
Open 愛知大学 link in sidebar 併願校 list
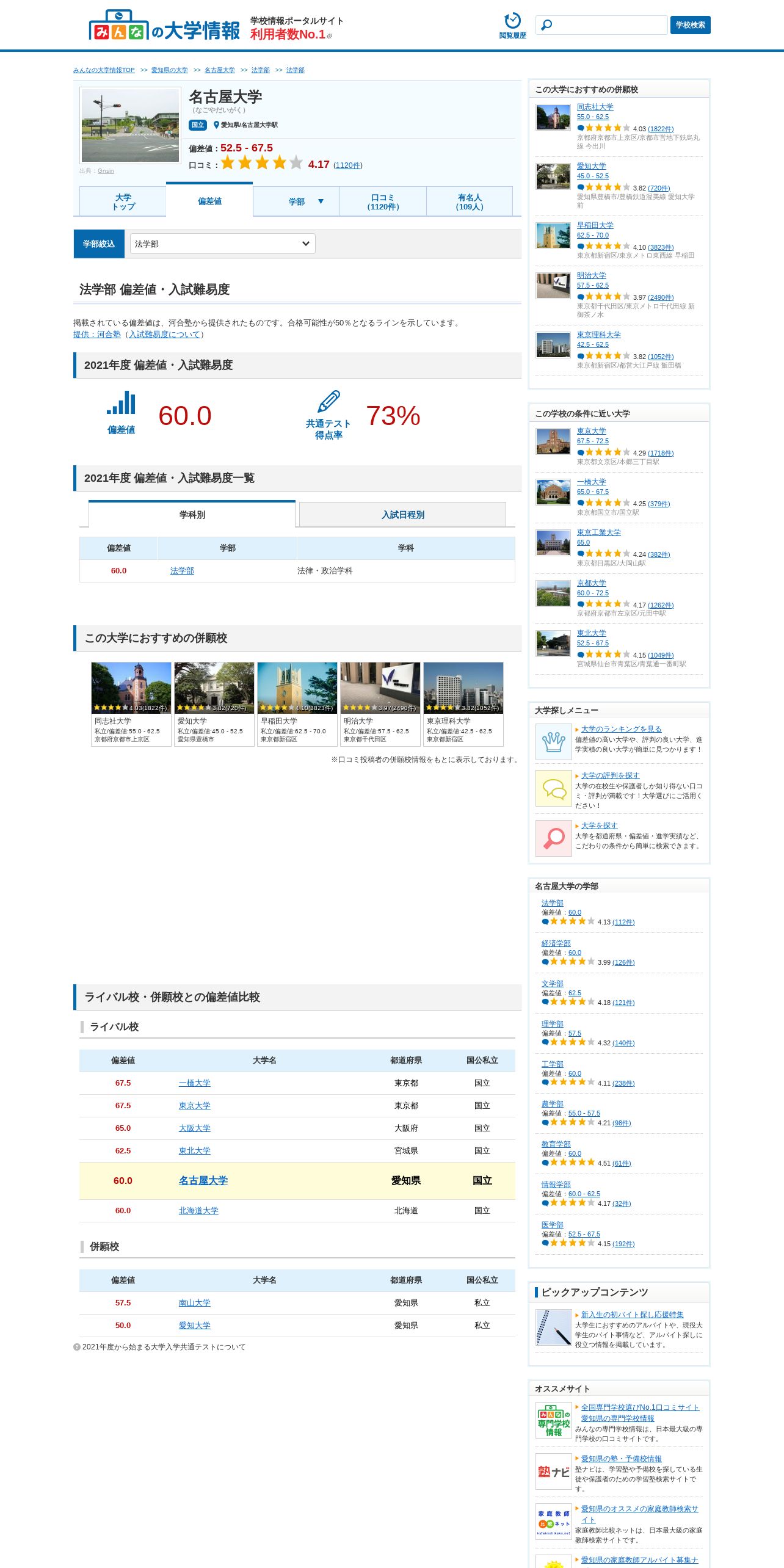pos(591,166)
